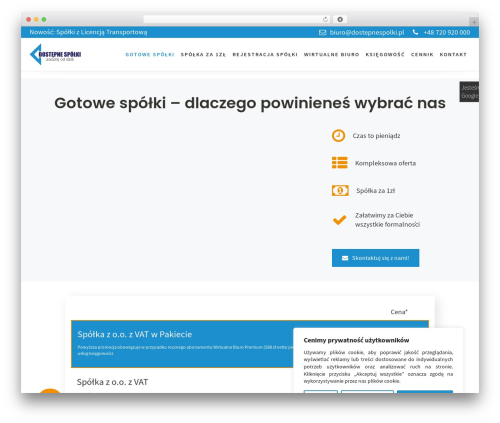Go to Rejestracja Spółki page

click(x=265, y=55)
